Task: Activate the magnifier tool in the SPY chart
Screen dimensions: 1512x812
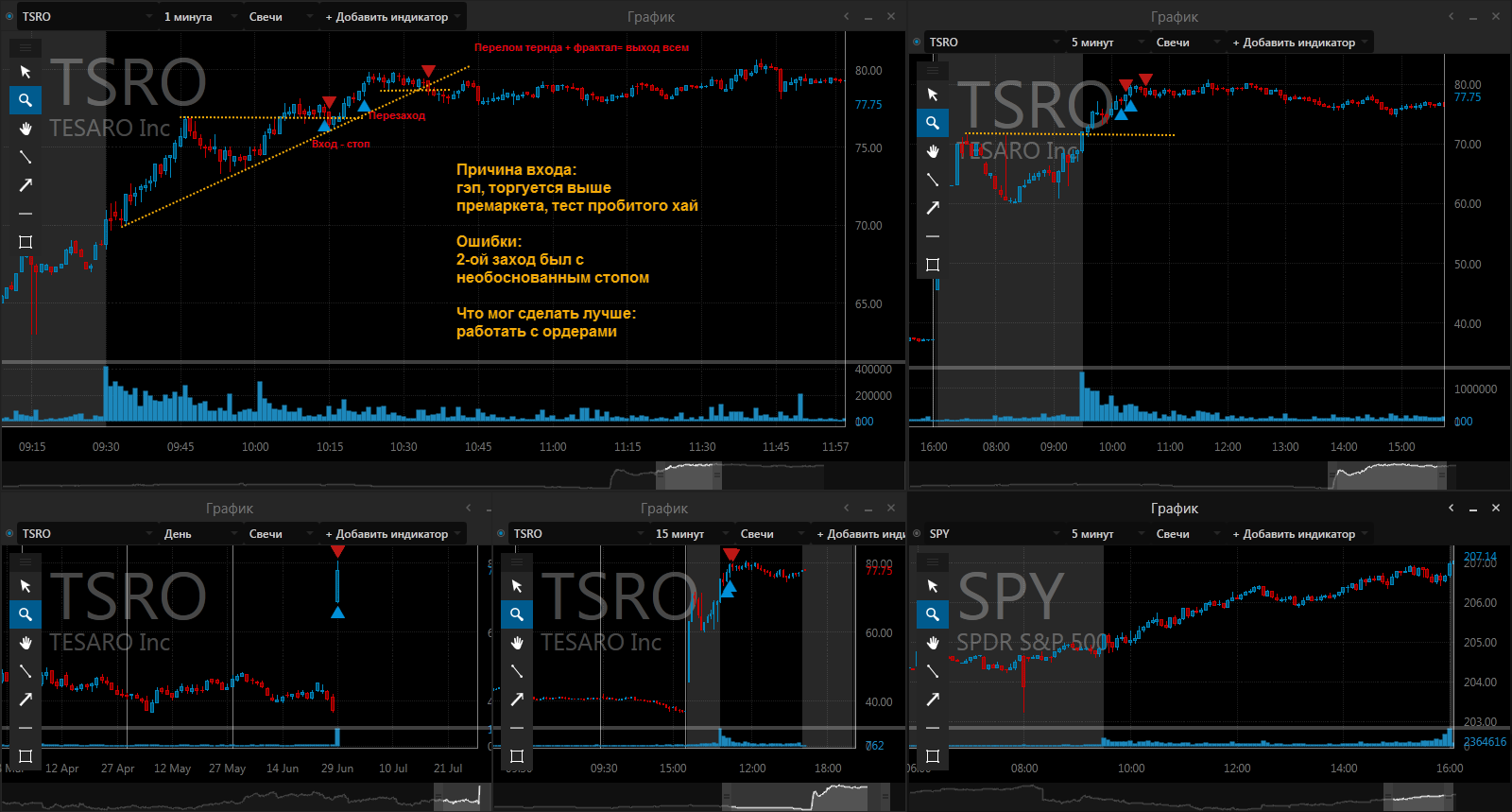Action: [933, 614]
